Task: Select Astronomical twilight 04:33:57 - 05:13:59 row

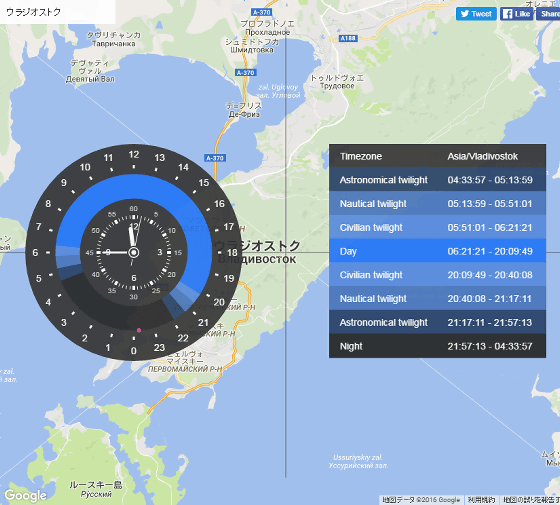Action: pos(437,180)
